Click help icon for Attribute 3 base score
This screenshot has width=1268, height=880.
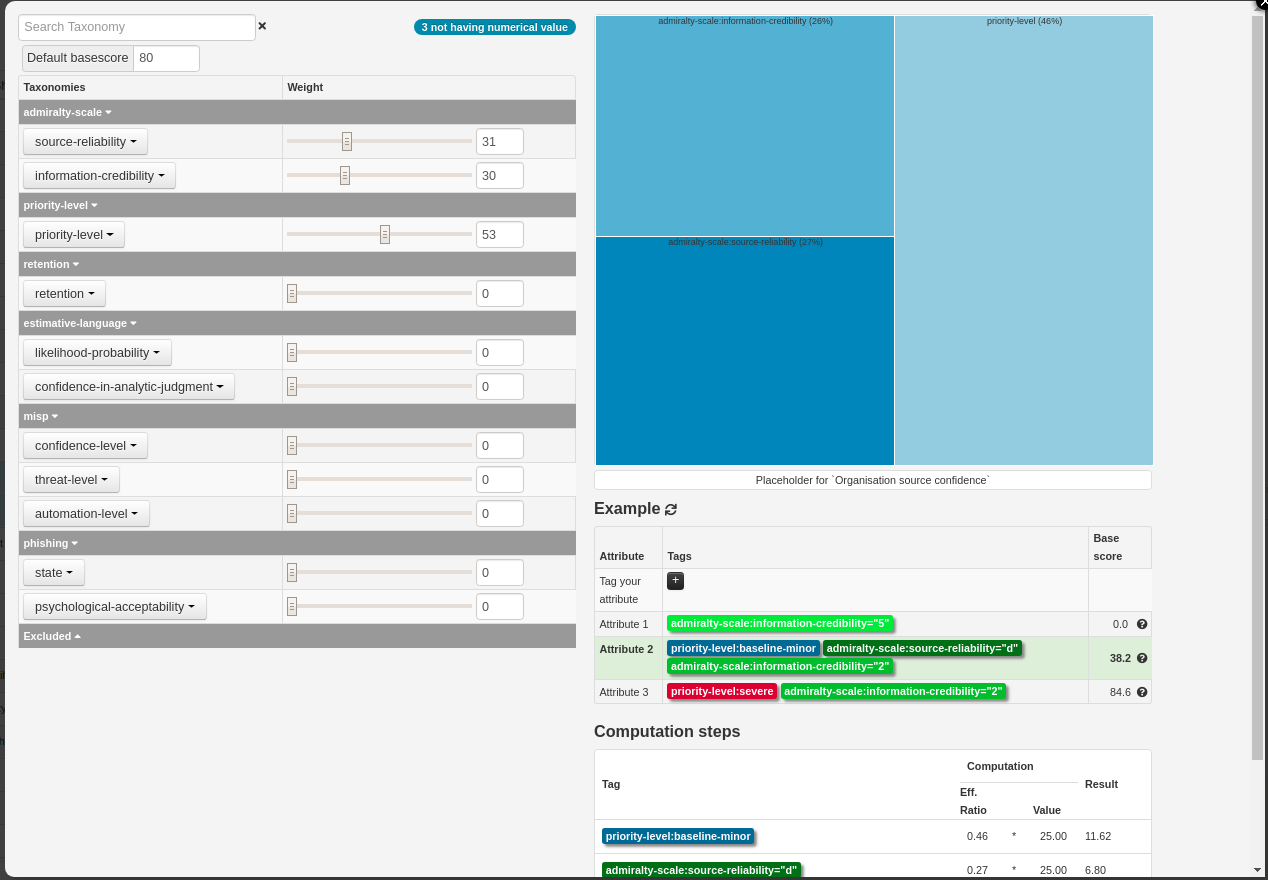point(1142,692)
